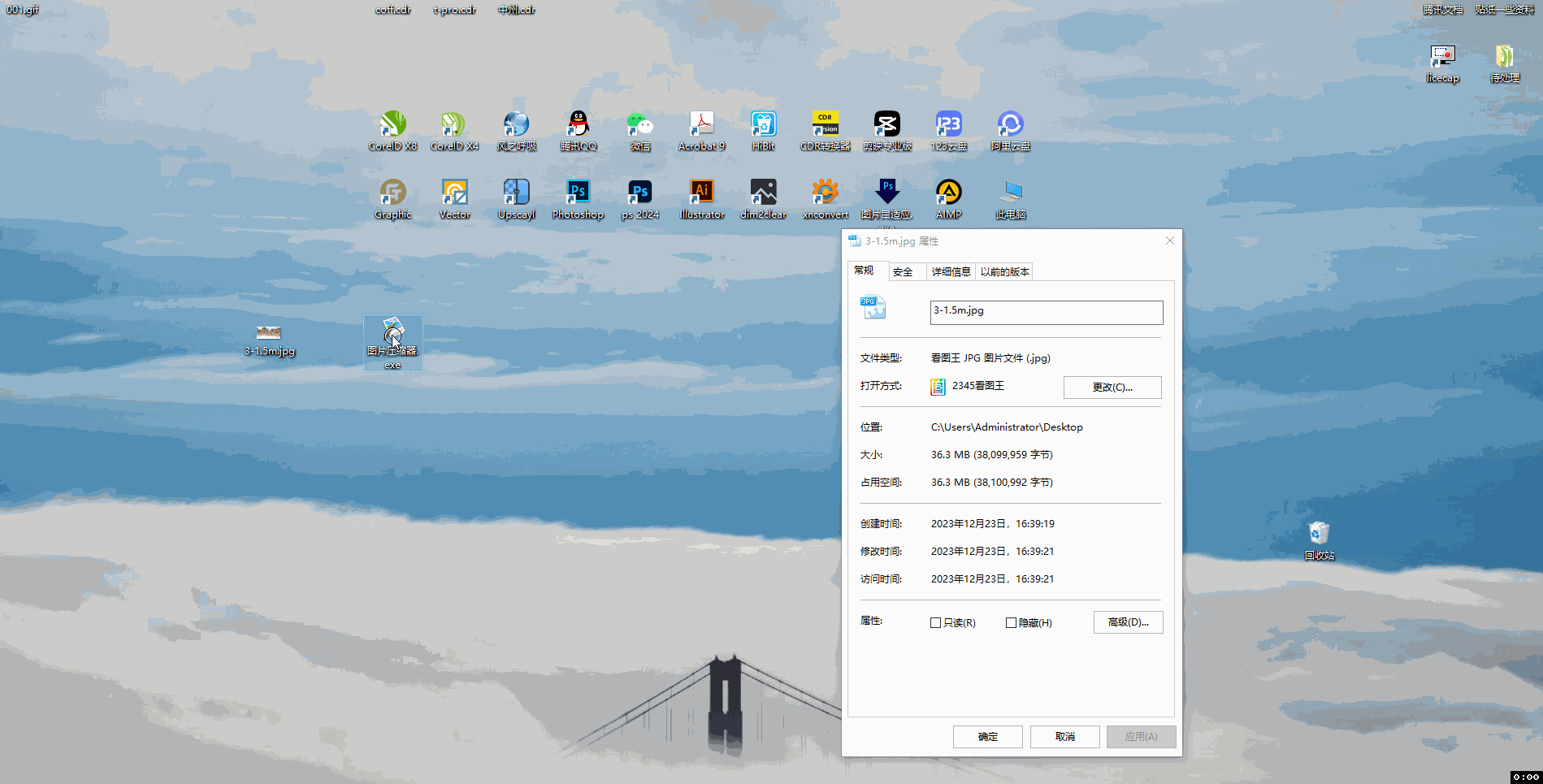Launch the Illustrator Ai icon

(x=702, y=199)
